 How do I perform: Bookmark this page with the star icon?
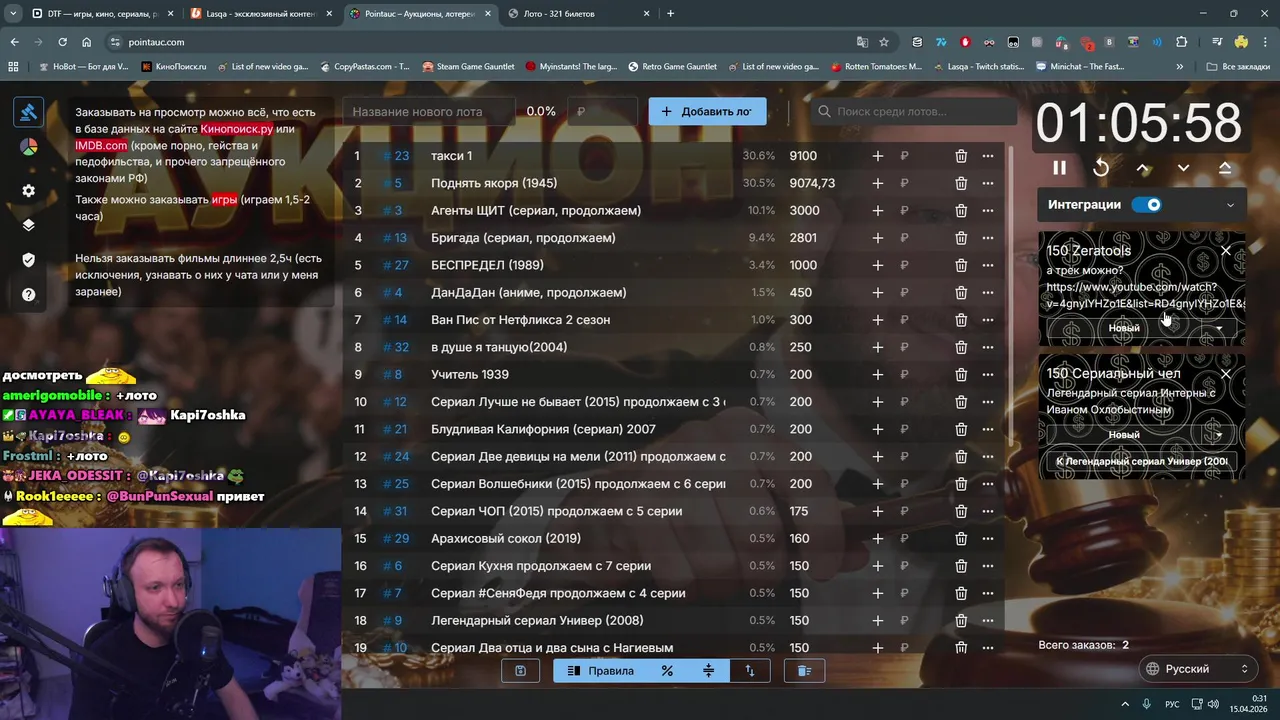pyautogui.click(x=884, y=42)
